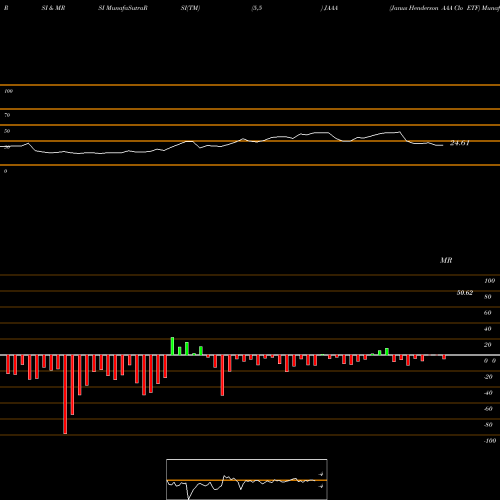Click the 50 level label on RSI axis

tap(7, 131)
